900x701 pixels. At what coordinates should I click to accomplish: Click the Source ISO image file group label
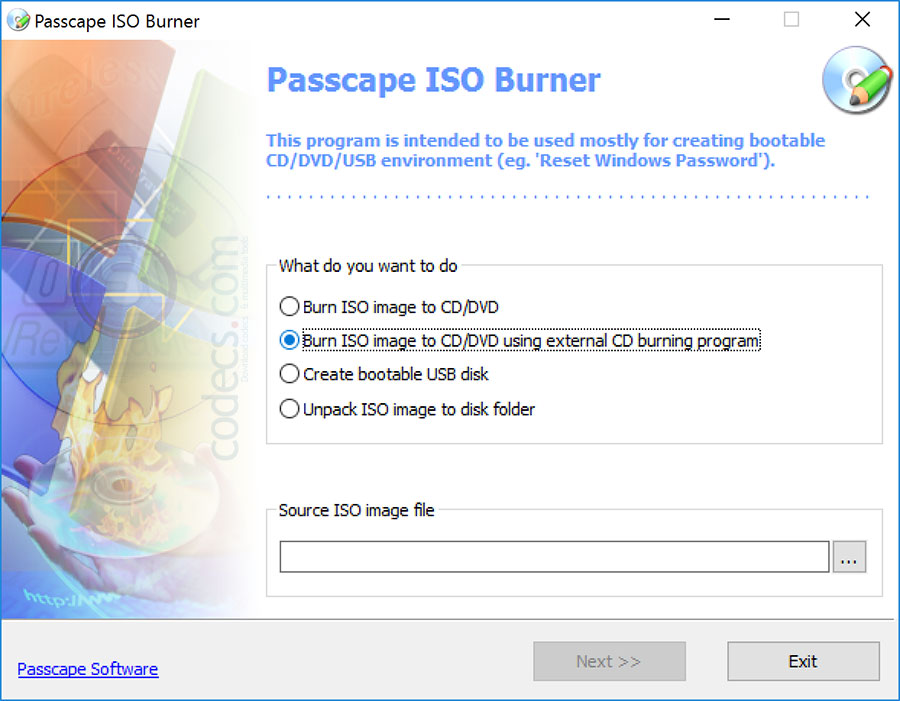click(x=356, y=510)
